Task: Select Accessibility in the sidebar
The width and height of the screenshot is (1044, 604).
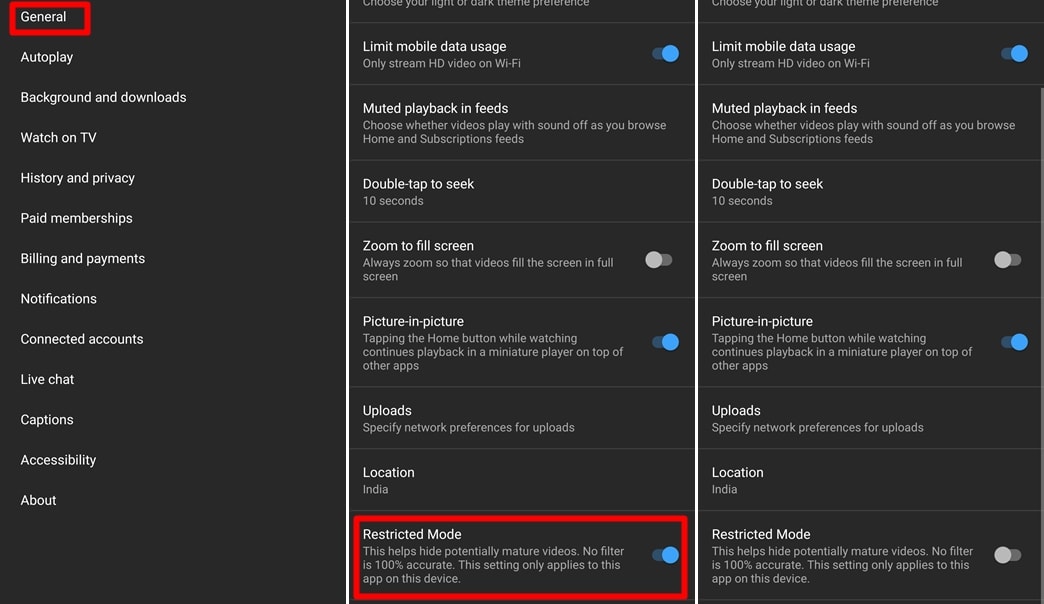Action: point(58,459)
